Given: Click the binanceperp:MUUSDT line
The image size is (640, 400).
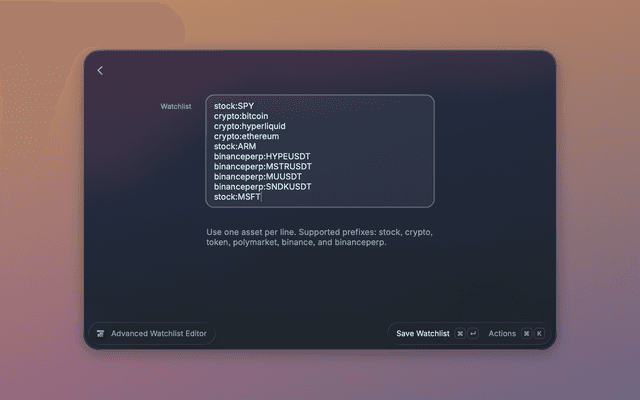Looking at the screenshot, I should 258,177.
